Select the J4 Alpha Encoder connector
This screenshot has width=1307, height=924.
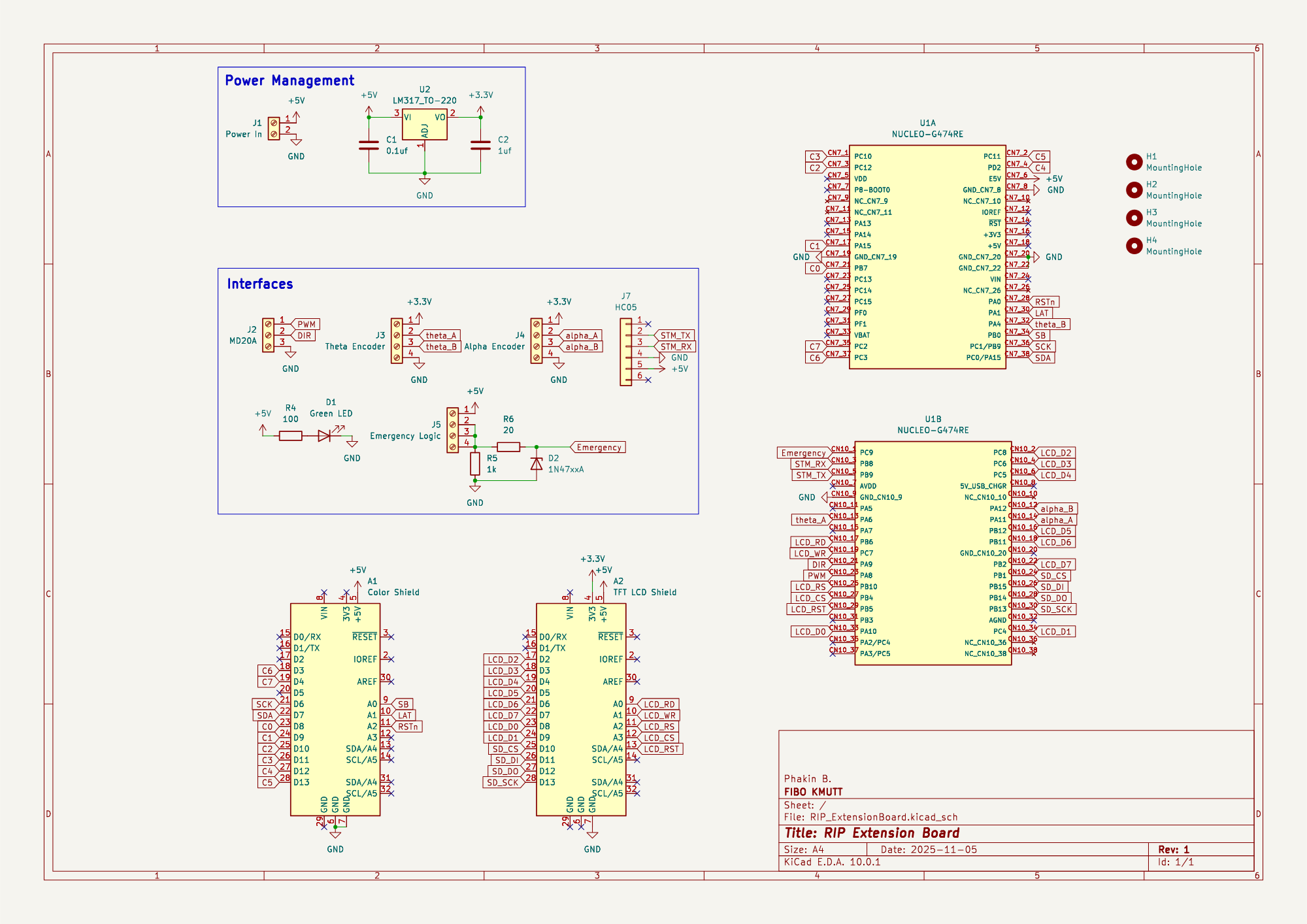pyautogui.click(x=537, y=340)
